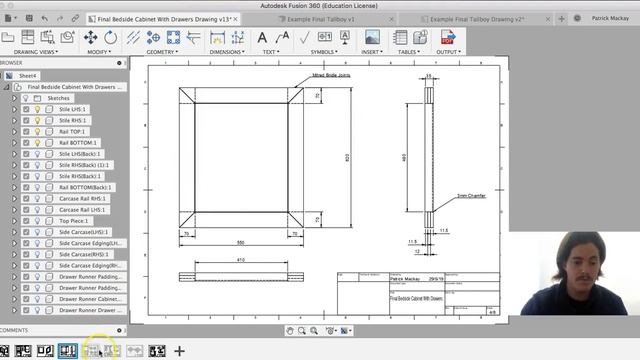
Task: Expand Carcase Rail LHS:1 tree node
Action: (14, 210)
